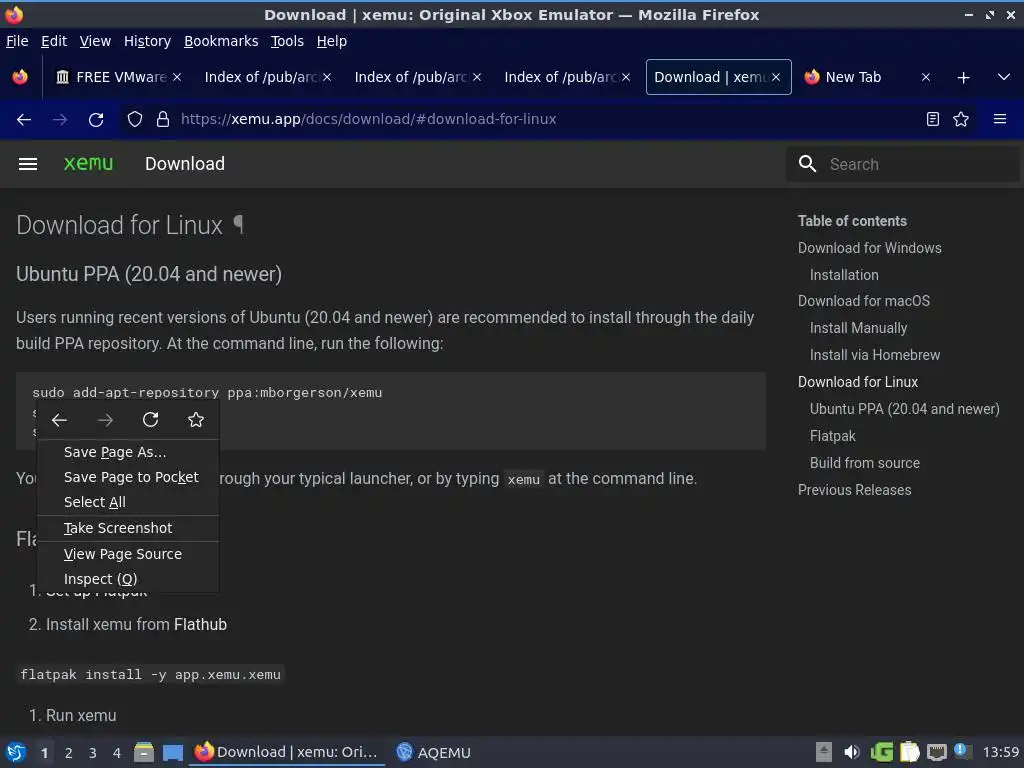Go to Download for macOS in contents

pyautogui.click(x=863, y=301)
